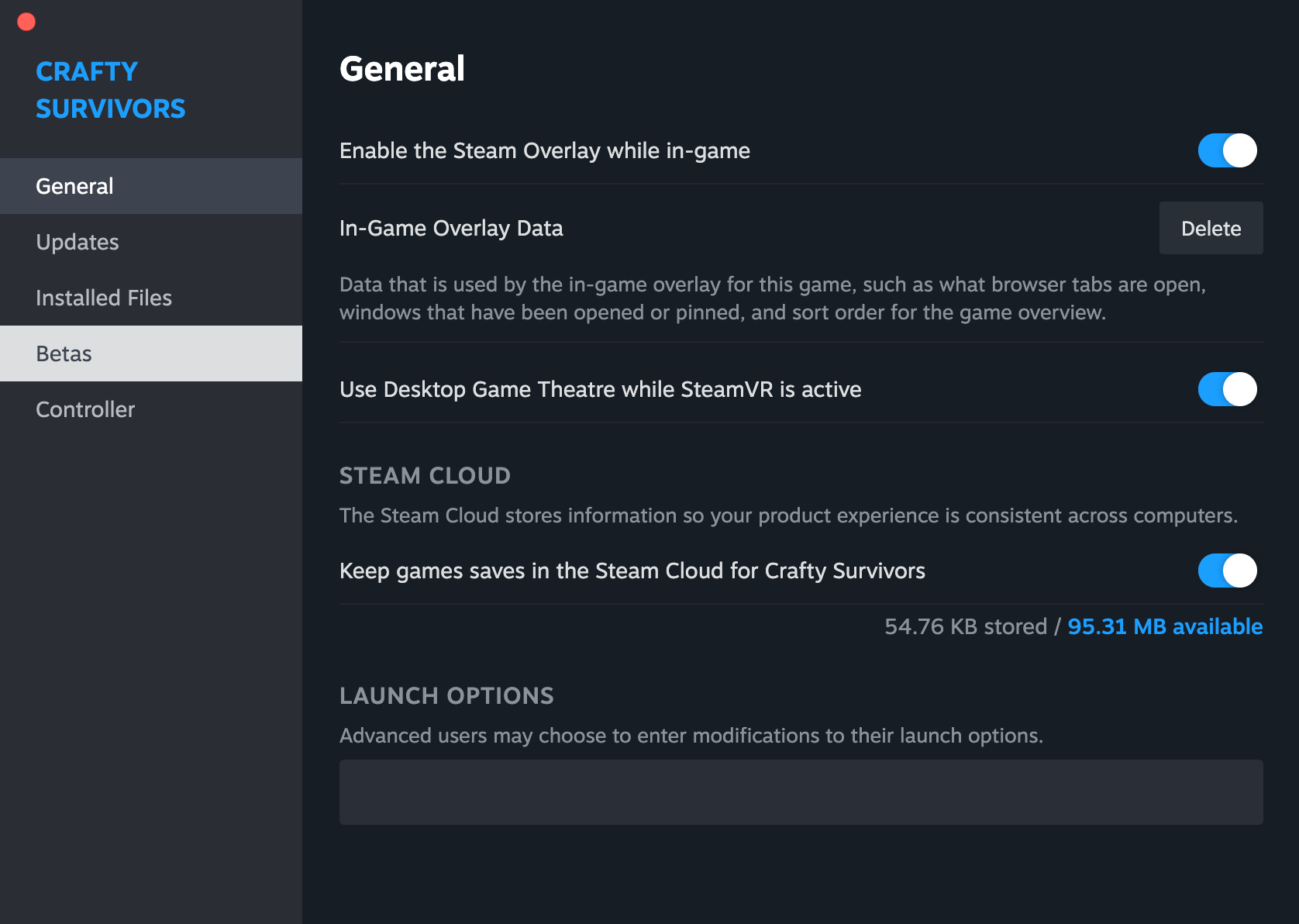Viewport: 1299px width, 924px height.
Task: Delete the In-Game Overlay Data
Action: click(x=1211, y=228)
